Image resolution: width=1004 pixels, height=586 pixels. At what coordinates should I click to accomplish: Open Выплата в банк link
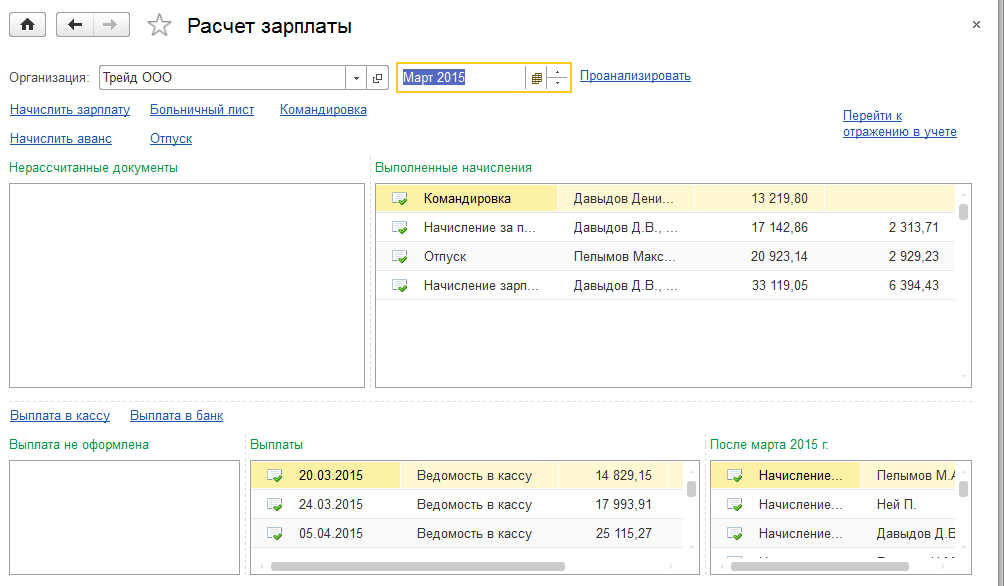(176, 416)
